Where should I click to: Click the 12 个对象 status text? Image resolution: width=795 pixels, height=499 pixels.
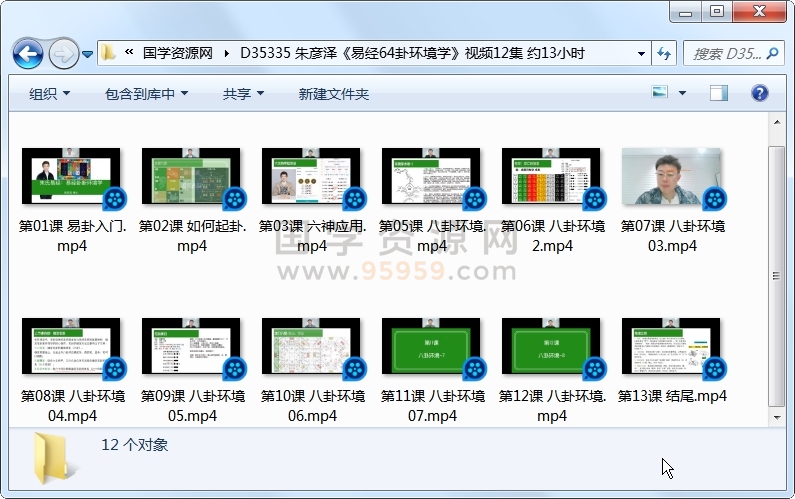click(x=134, y=445)
